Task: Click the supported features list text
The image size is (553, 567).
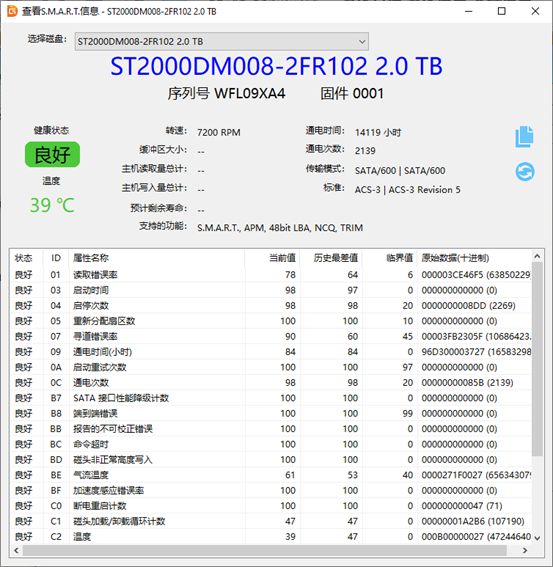Action: 280,228
